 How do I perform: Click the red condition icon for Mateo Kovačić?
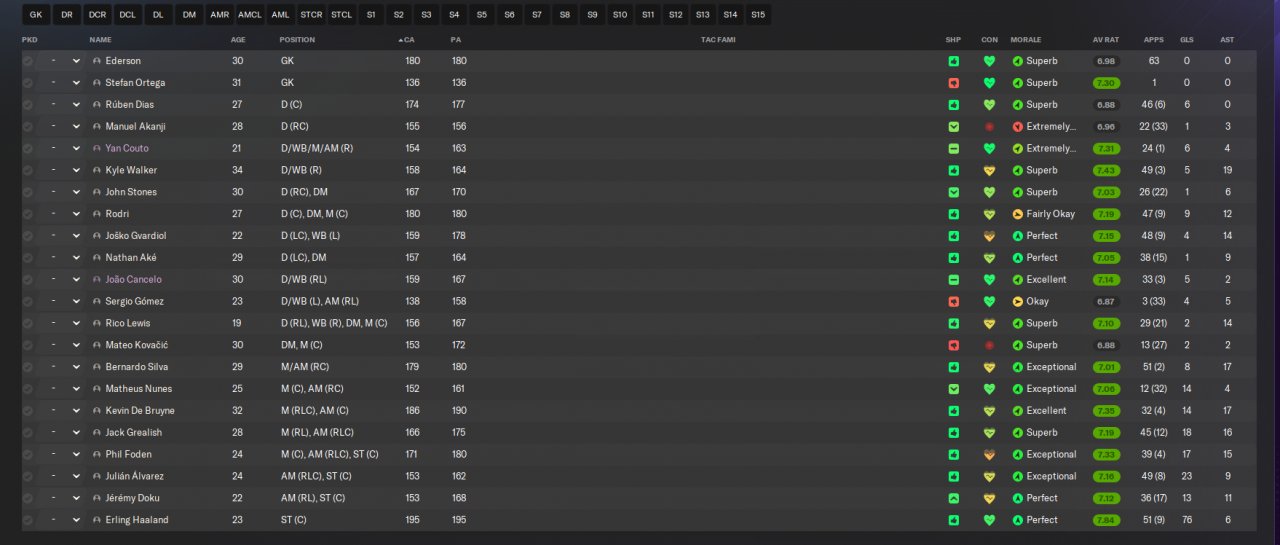click(x=989, y=345)
